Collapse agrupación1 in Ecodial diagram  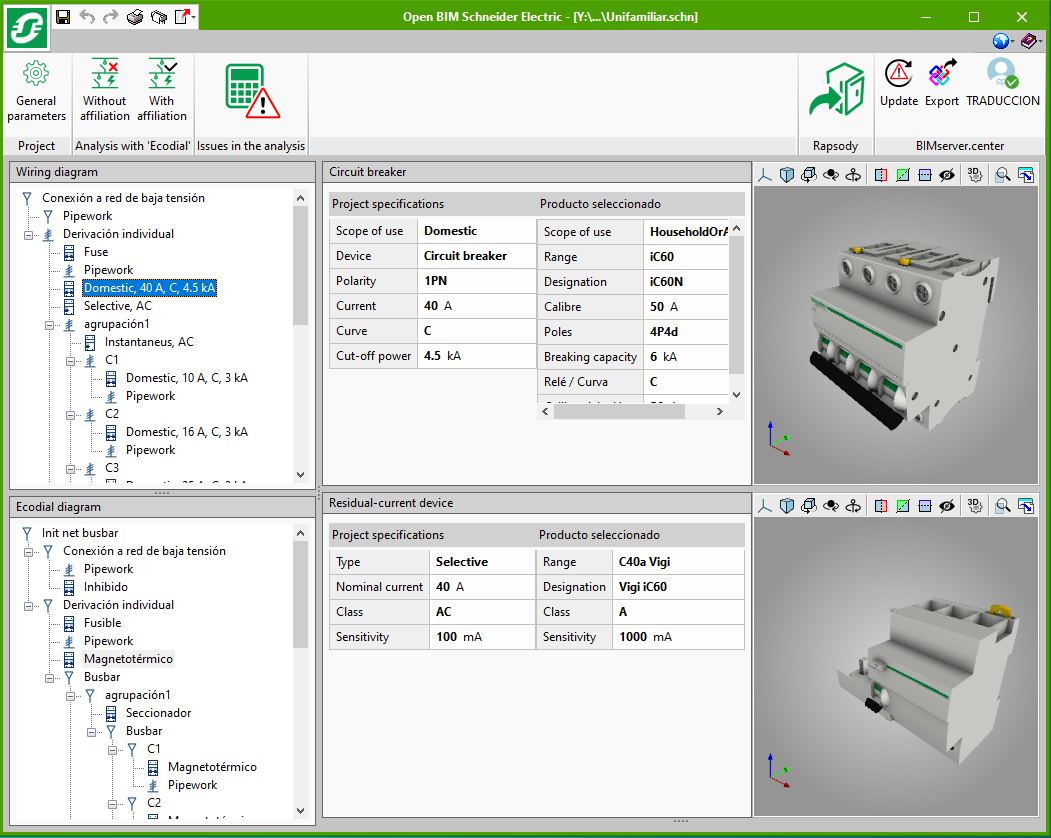click(70, 696)
